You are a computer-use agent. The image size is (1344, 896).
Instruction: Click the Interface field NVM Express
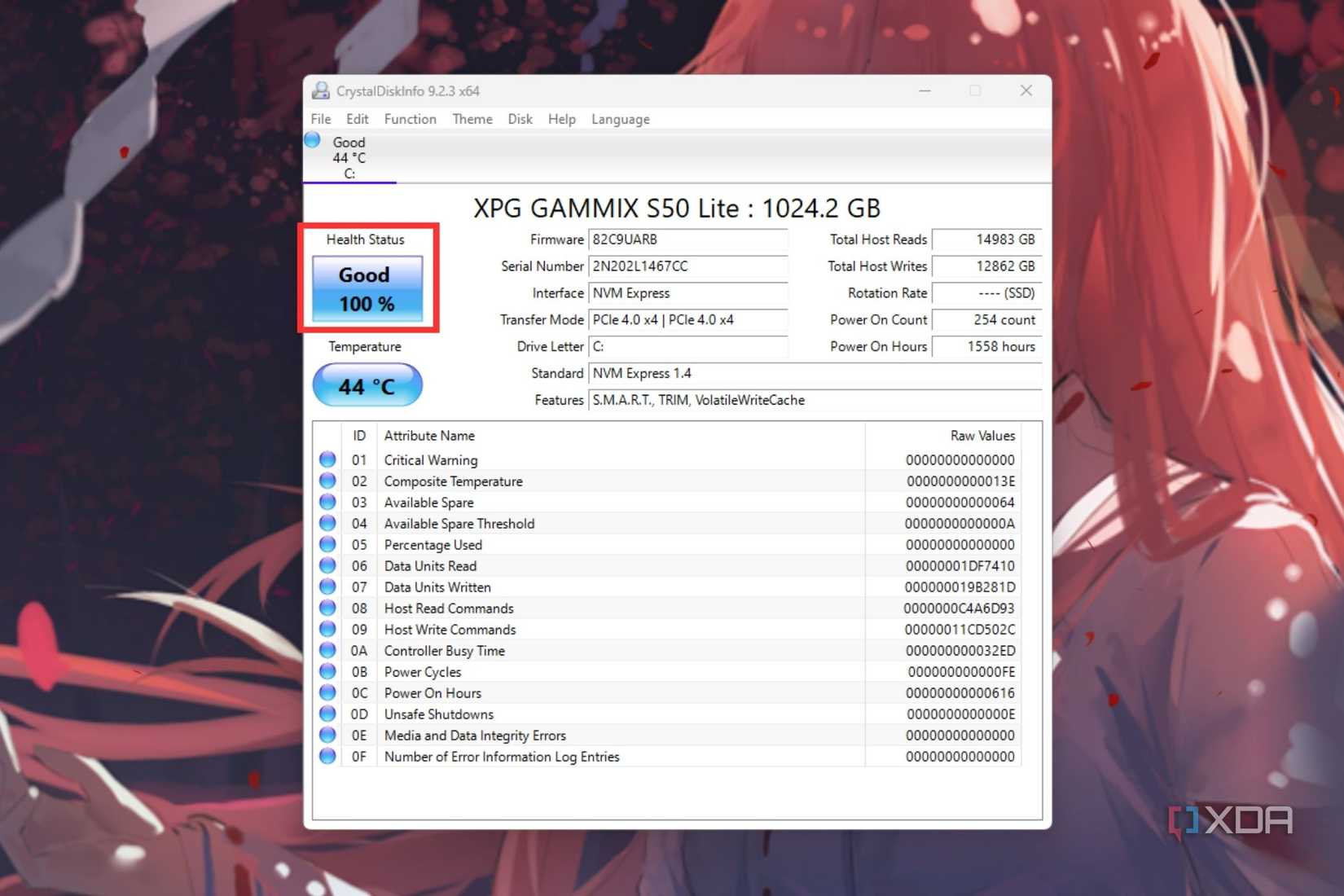pyautogui.click(x=688, y=293)
